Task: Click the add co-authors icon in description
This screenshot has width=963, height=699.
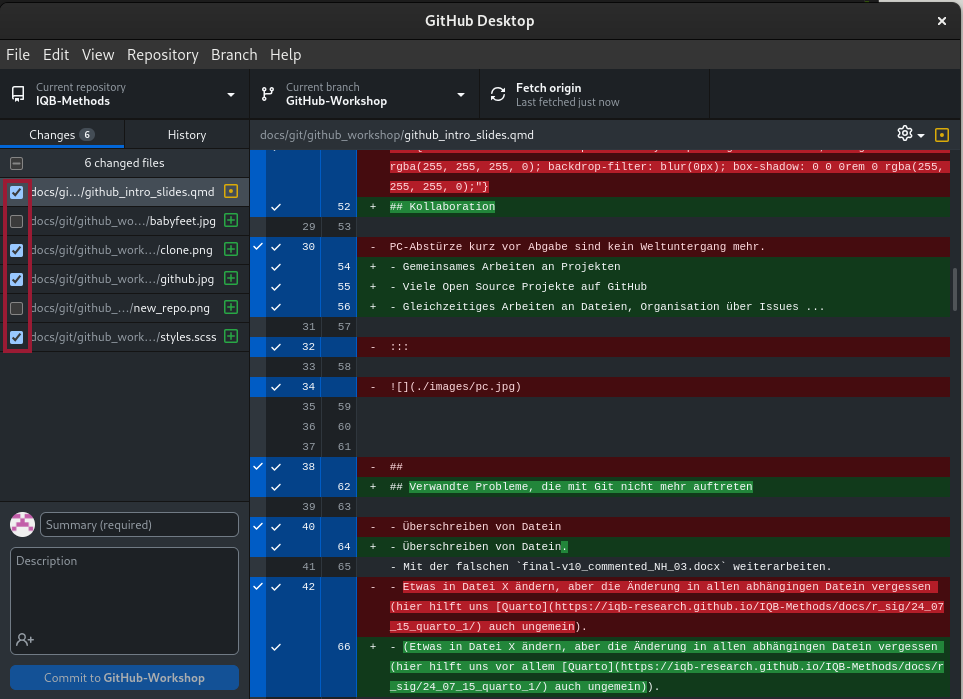Action: click(25, 639)
